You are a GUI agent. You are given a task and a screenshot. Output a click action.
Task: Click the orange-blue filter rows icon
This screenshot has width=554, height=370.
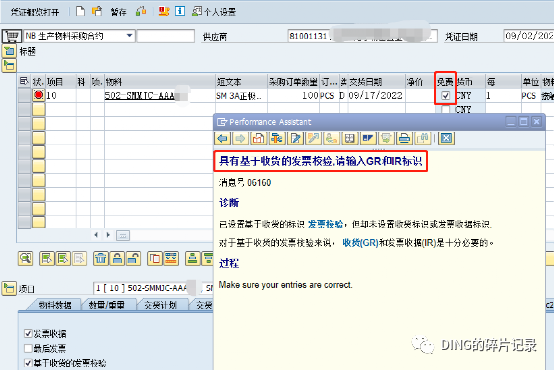pyautogui.click(x=171, y=259)
